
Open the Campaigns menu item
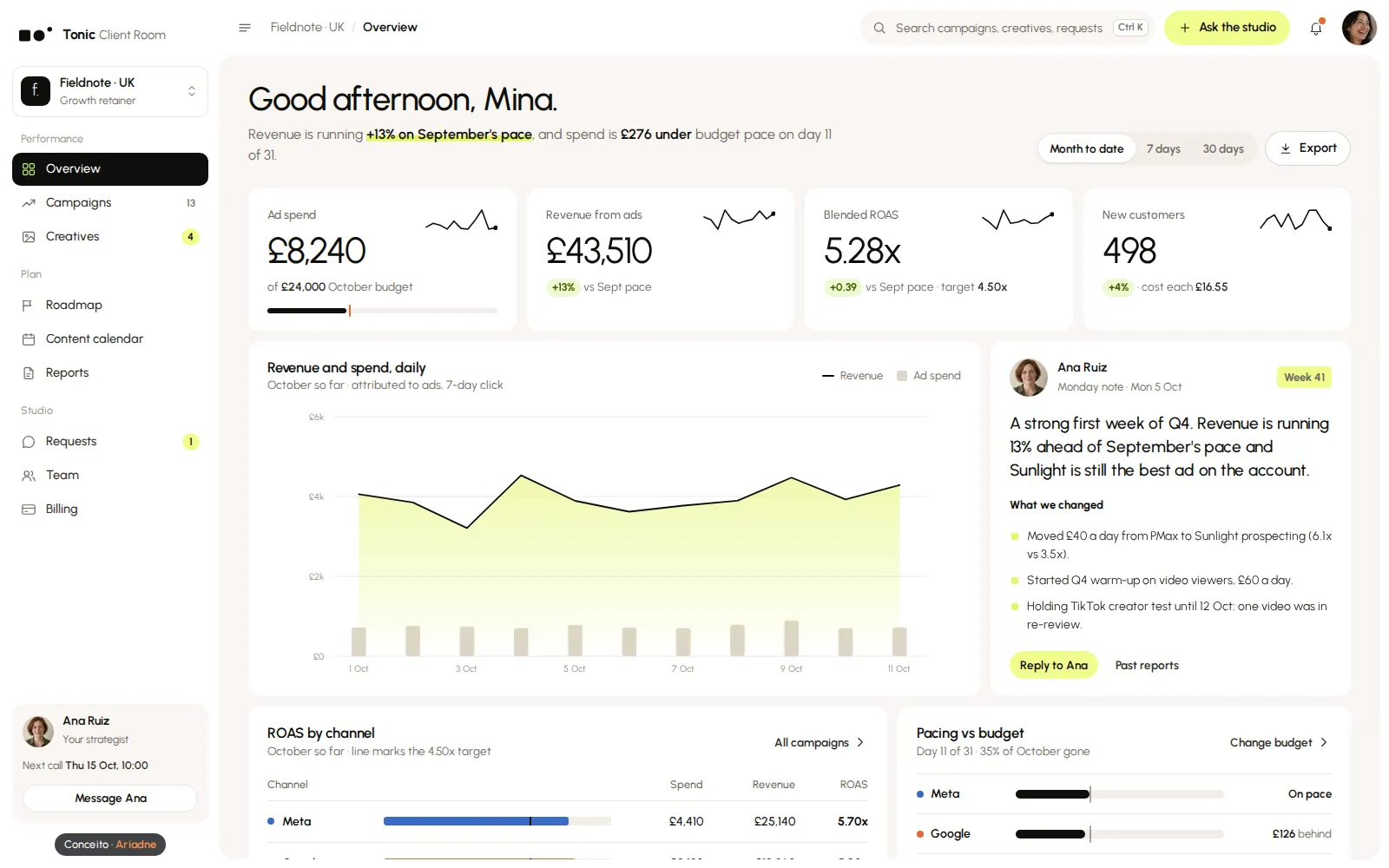tap(110, 203)
